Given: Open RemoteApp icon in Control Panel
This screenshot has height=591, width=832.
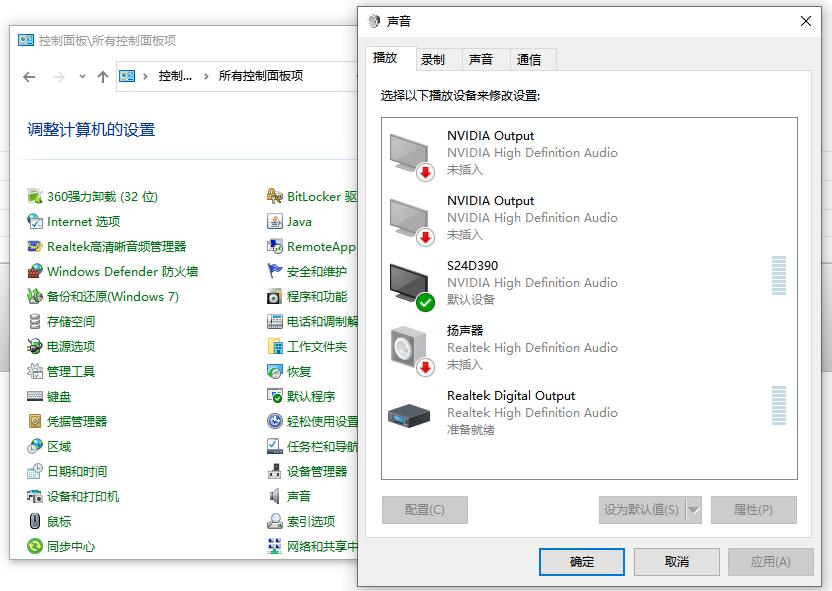Looking at the screenshot, I should point(274,246).
